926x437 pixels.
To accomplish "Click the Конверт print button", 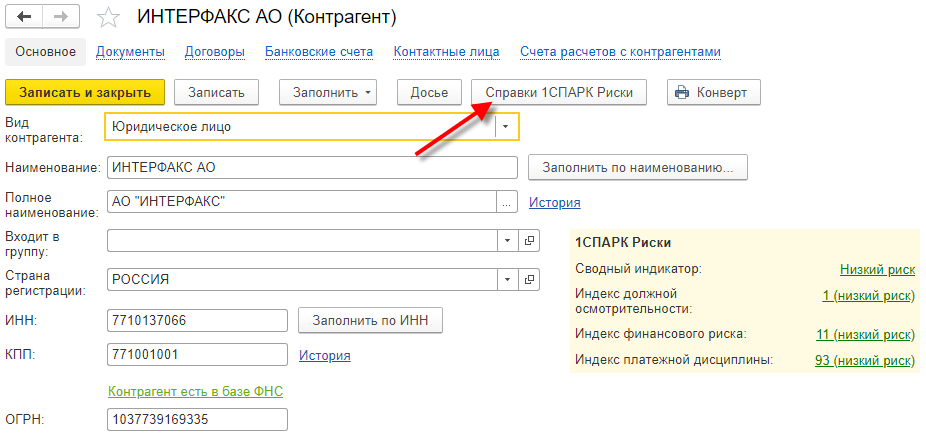I will point(714,93).
